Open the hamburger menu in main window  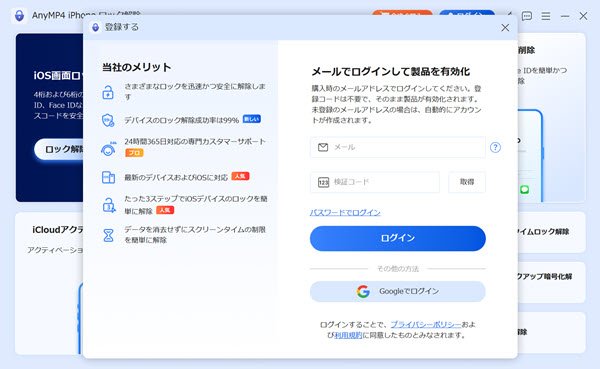point(546,16)
